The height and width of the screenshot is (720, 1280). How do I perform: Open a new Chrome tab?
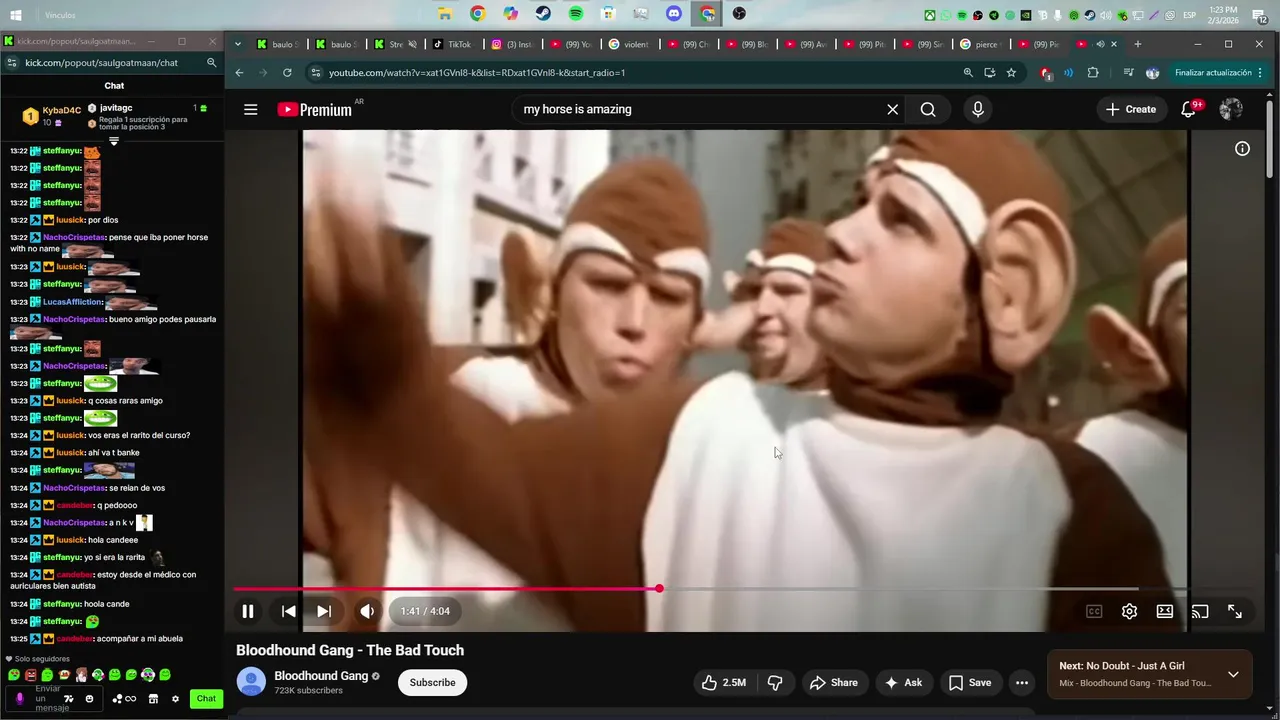[x=1138, y=44]
